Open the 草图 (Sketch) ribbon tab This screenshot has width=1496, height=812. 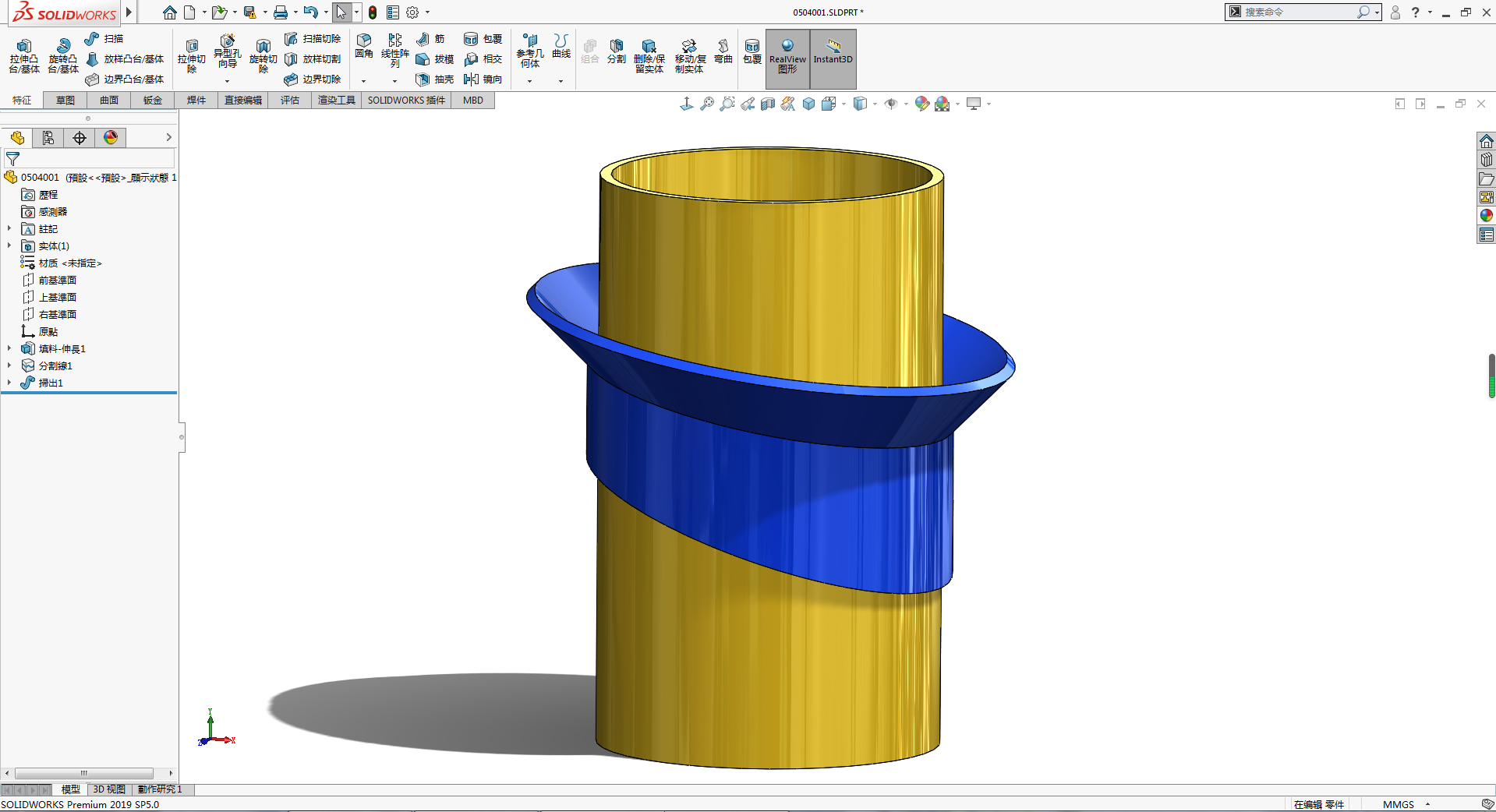[65, 100]
